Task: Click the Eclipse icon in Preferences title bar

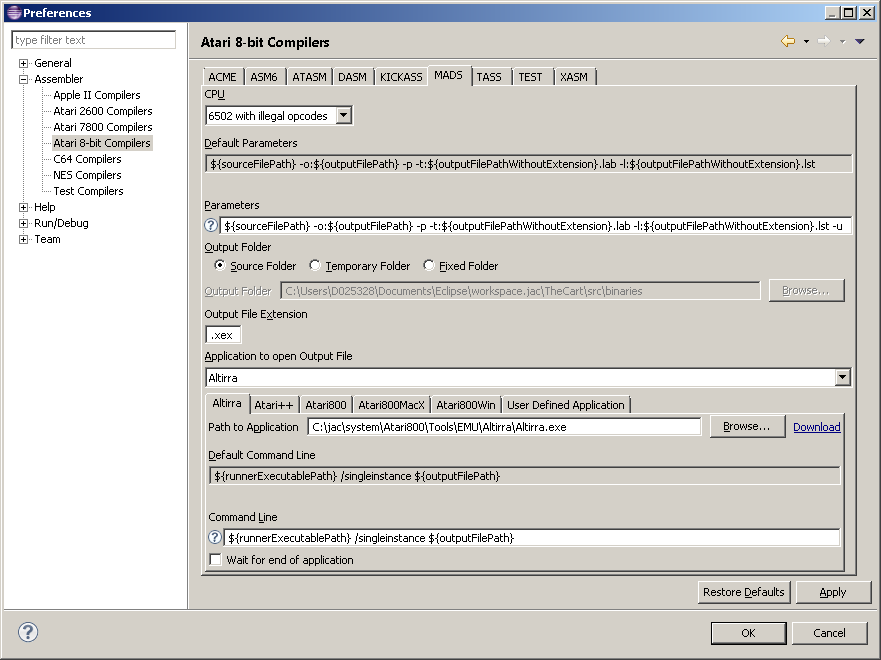Action: (x=14, y=12)
